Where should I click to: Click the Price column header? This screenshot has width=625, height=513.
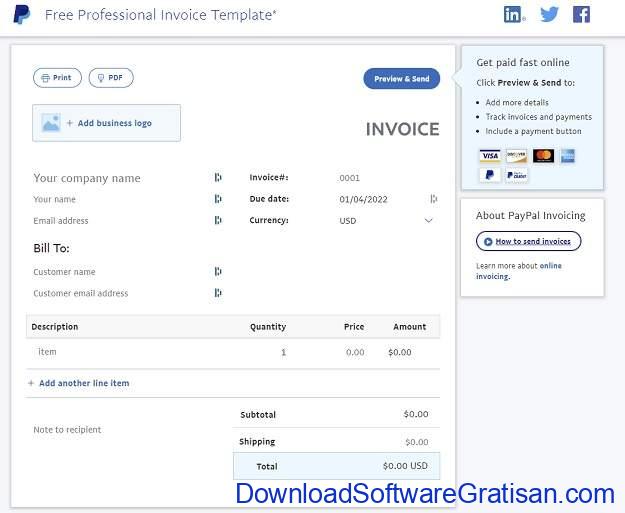click(354, 326)
